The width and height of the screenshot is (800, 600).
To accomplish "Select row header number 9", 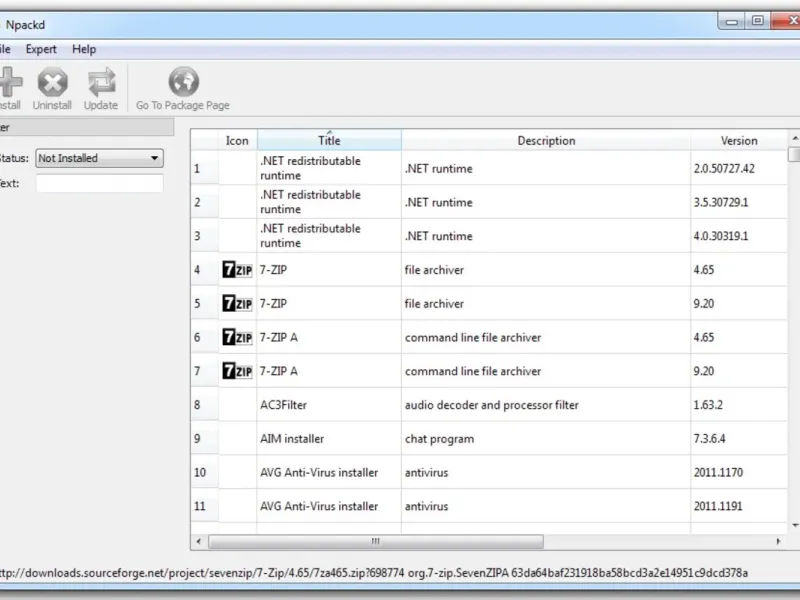I will click(x=205, y=438).
